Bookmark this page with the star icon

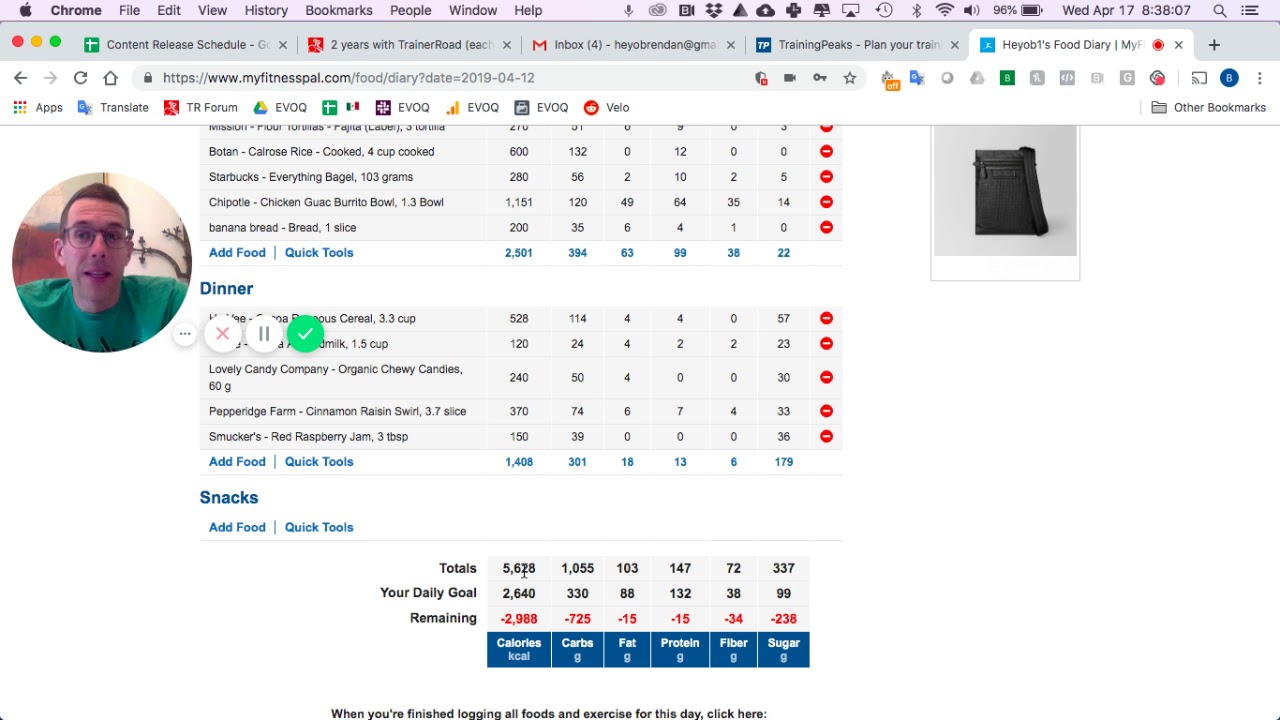(850, 78)
